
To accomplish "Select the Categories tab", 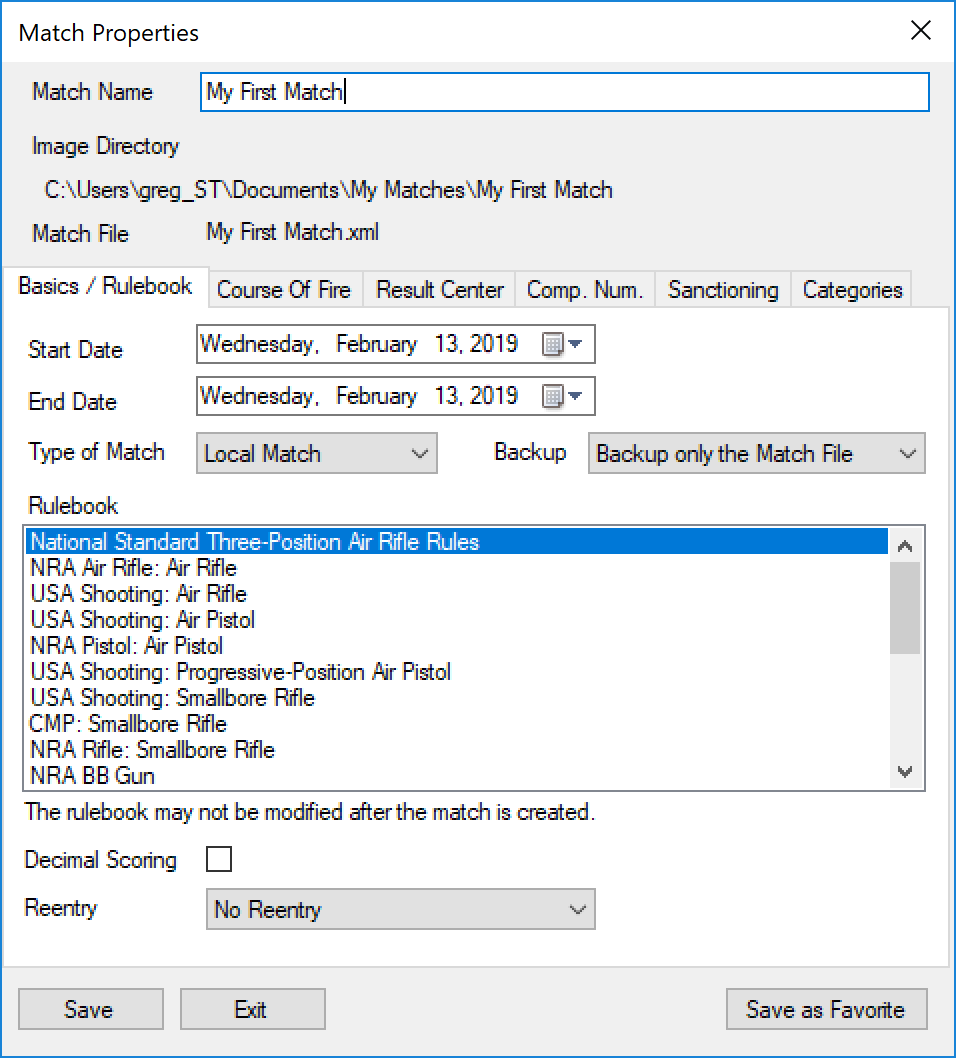I will (x=852, y=290).
